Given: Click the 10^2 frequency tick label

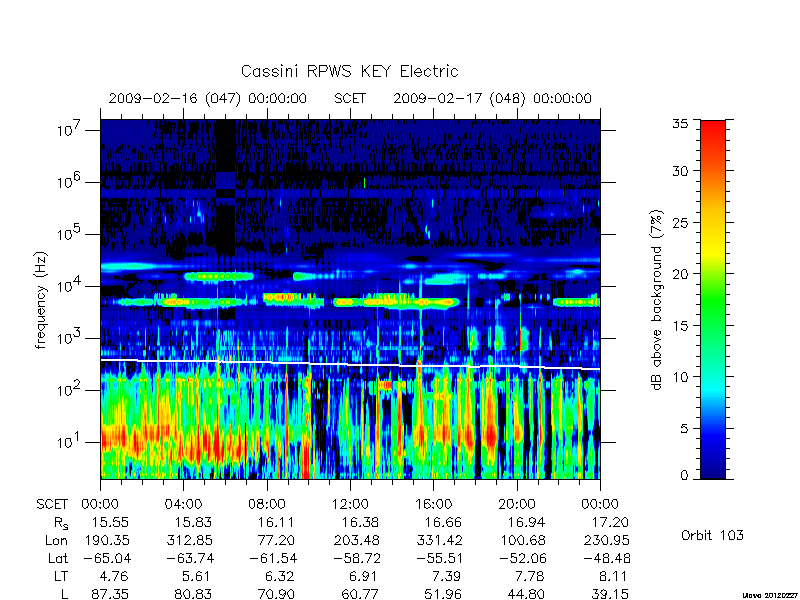Looking at the screenshot, I should coord(68,388).
